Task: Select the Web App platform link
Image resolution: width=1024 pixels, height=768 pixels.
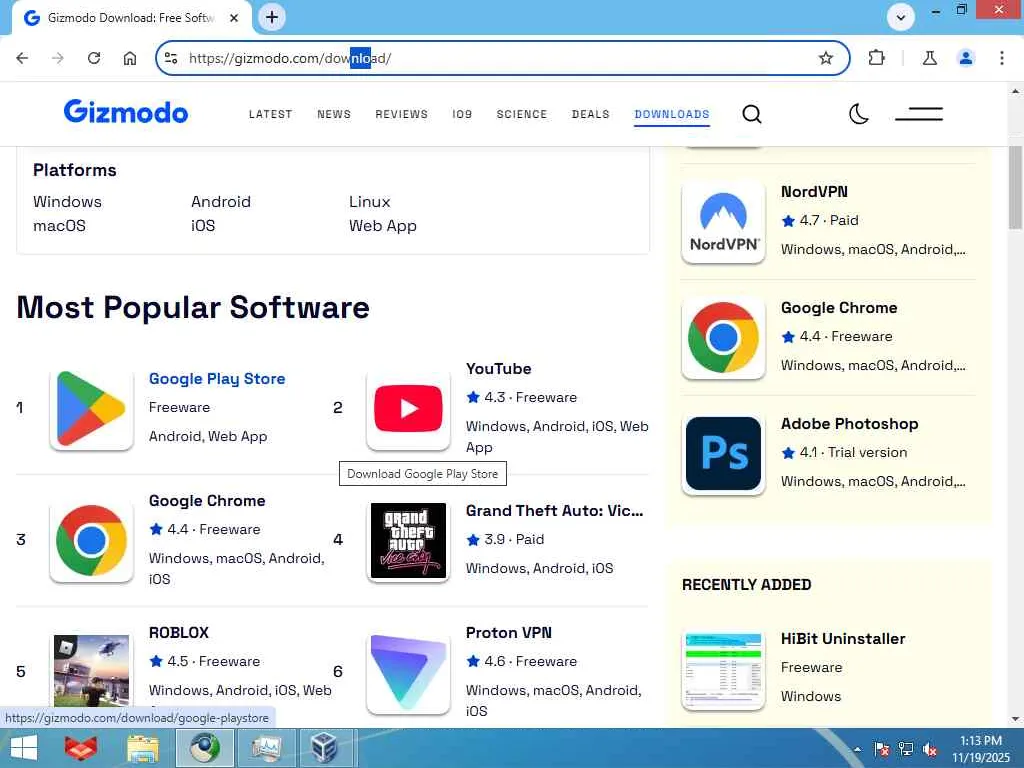Action: (x=383, y=226)
